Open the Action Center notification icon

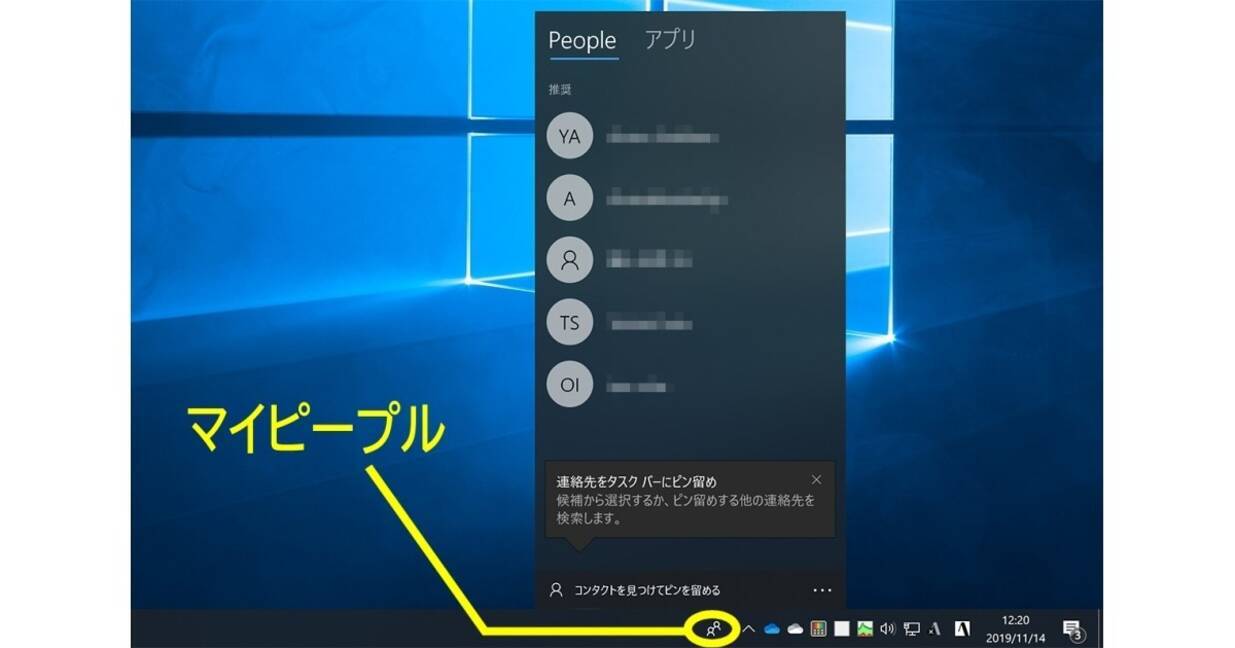tap(1072, 629)
